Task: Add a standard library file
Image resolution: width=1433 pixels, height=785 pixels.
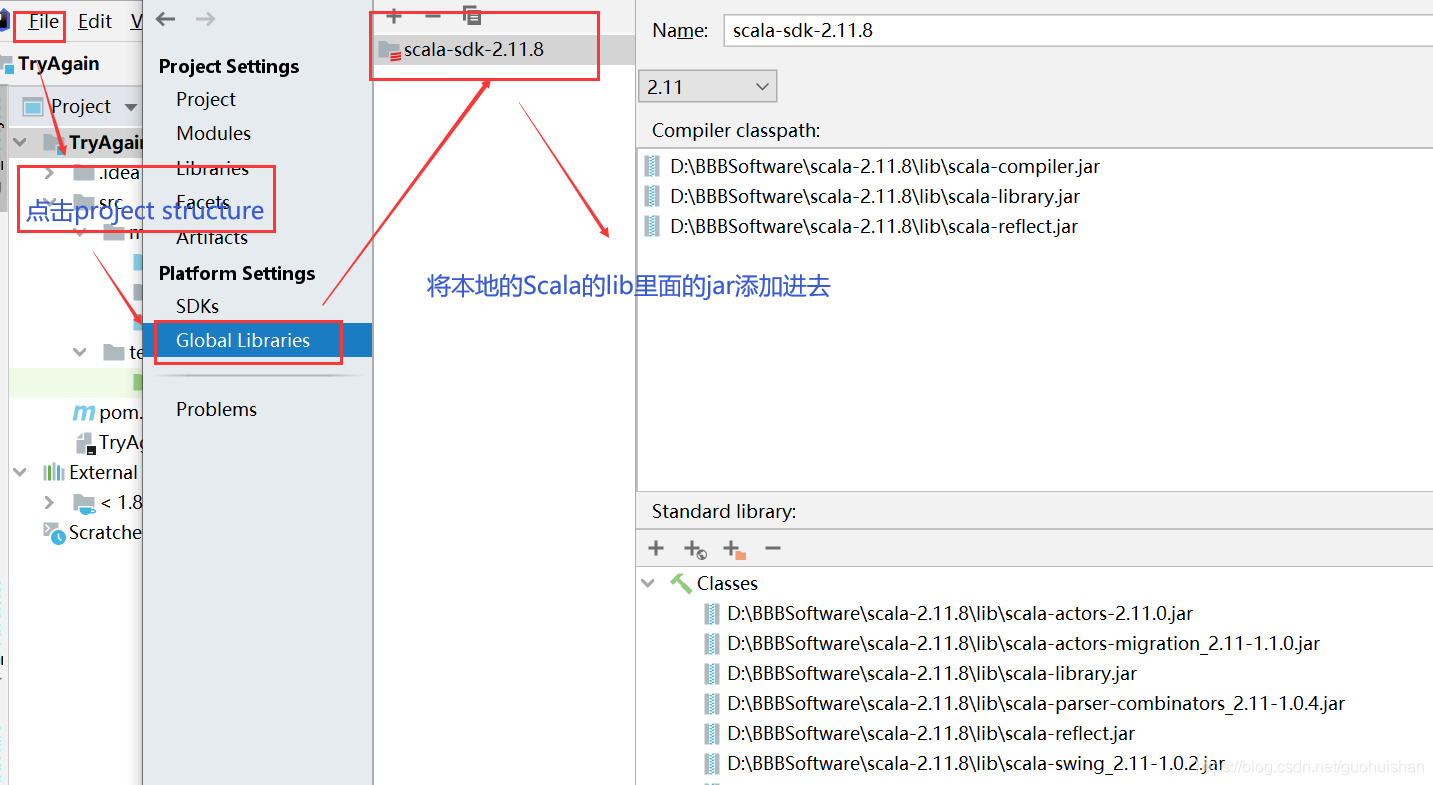Action: pyautogui.click(x=656, y=548)
